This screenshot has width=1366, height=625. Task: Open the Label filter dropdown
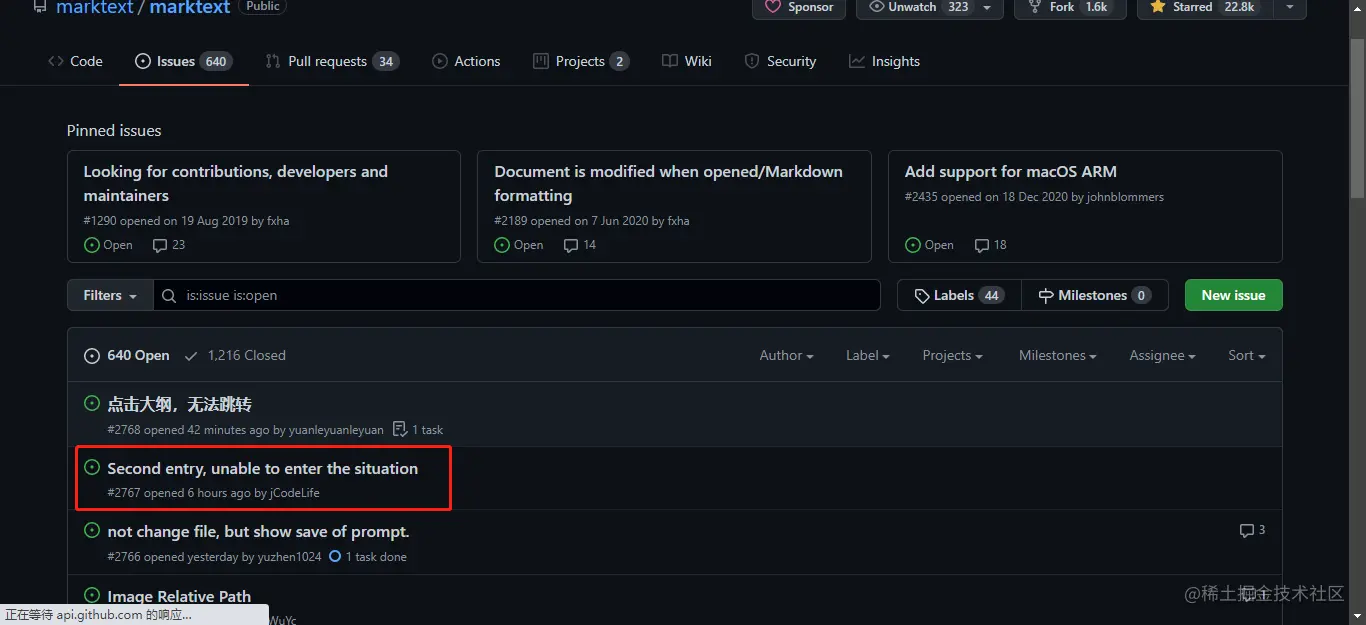867,355
